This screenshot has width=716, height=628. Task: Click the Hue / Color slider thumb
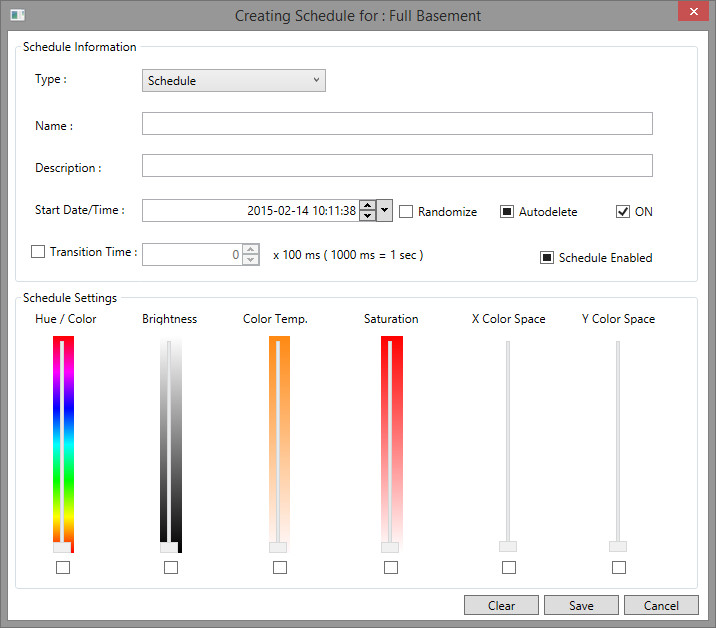point(62,547)
